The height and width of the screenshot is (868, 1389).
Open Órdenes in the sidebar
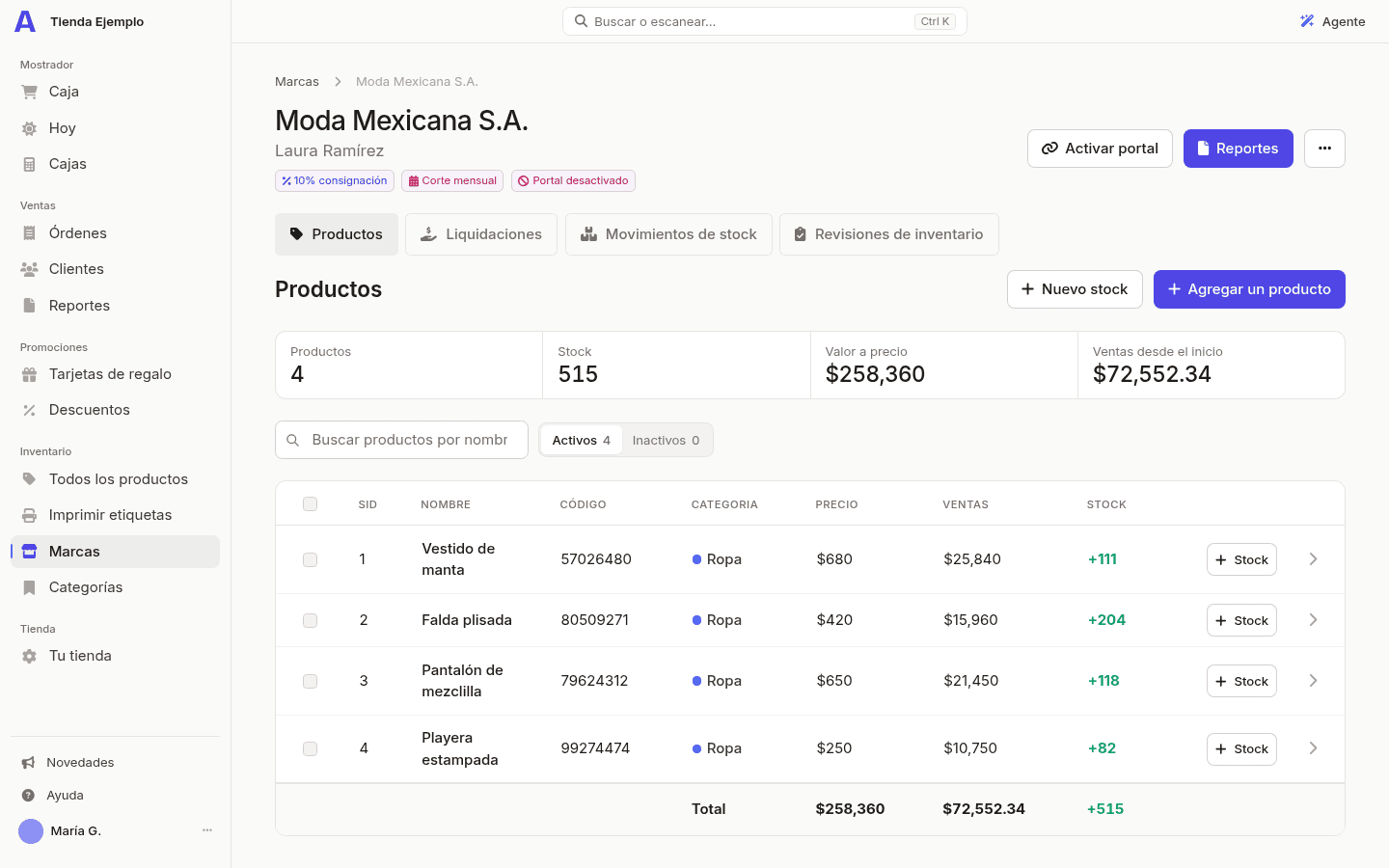point(115,233)
